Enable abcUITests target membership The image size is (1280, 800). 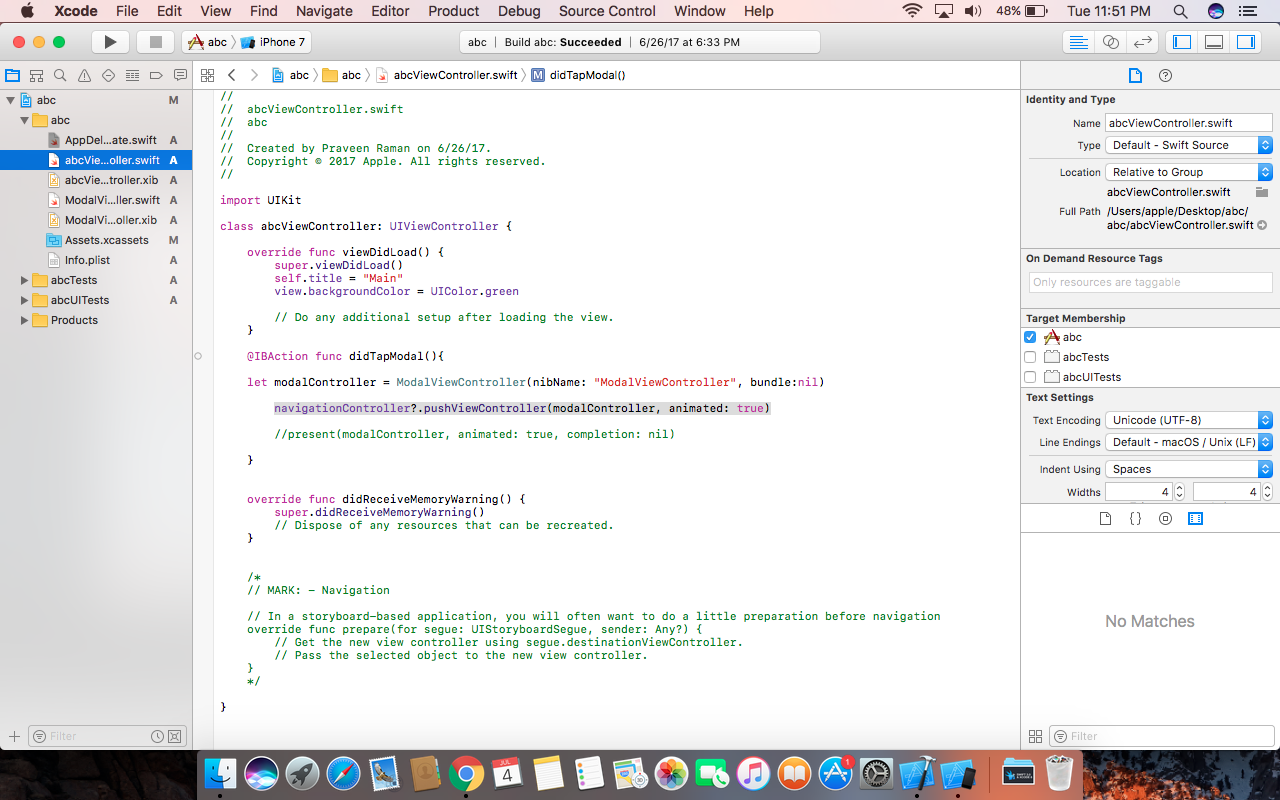(x=1029, y=377)
